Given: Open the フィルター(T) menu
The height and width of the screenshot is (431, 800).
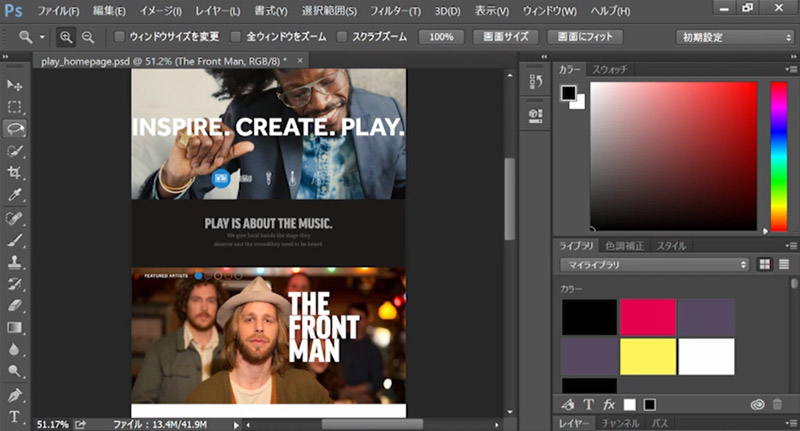Looking at the screenshot, I should (395, 11).
